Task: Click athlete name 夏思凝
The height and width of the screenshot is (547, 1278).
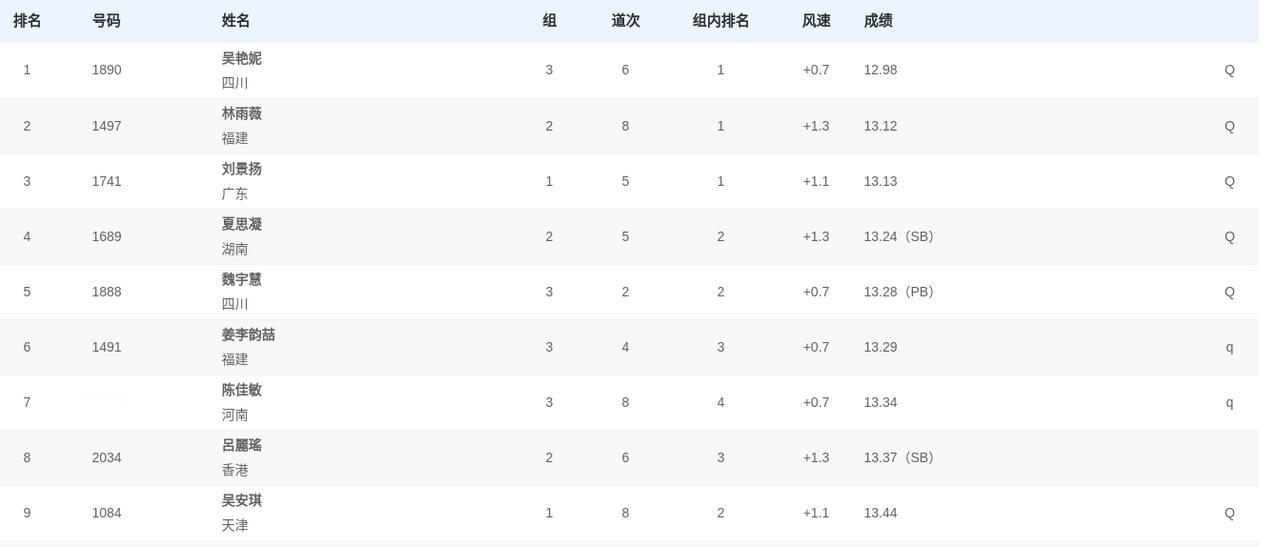Action: pos(242,224)
